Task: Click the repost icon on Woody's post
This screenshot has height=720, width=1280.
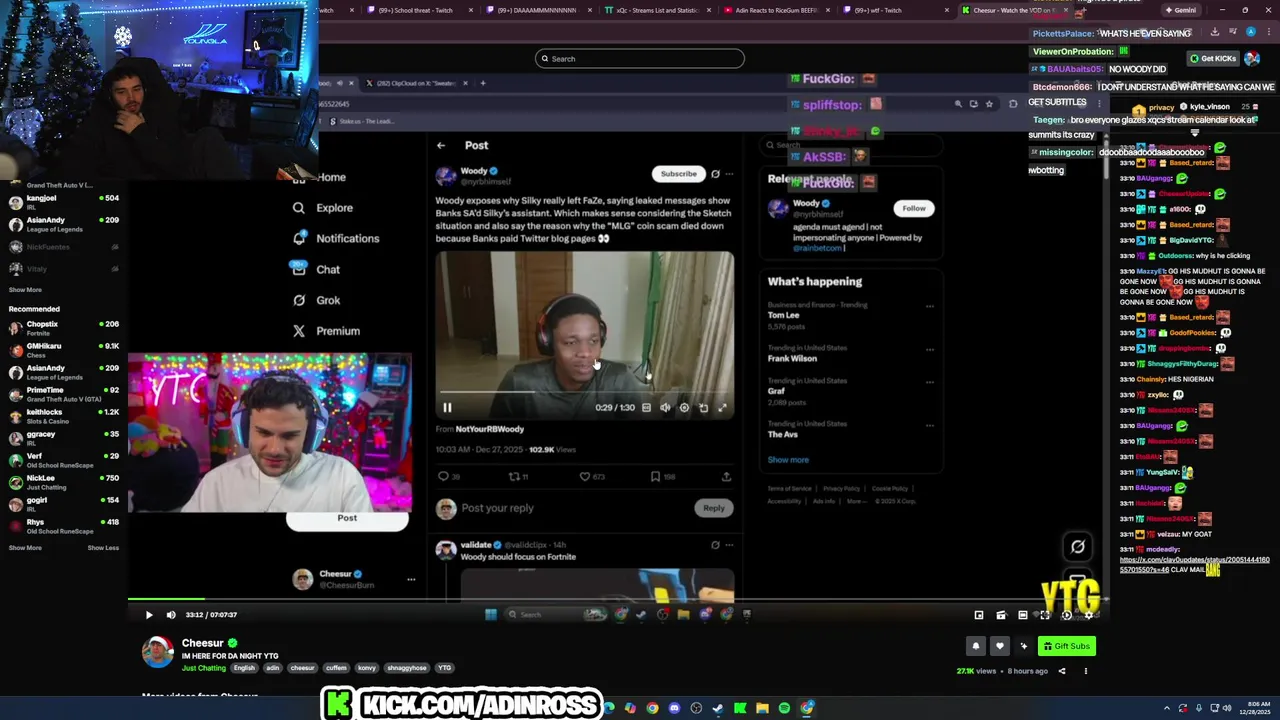Action: point(514,476)
